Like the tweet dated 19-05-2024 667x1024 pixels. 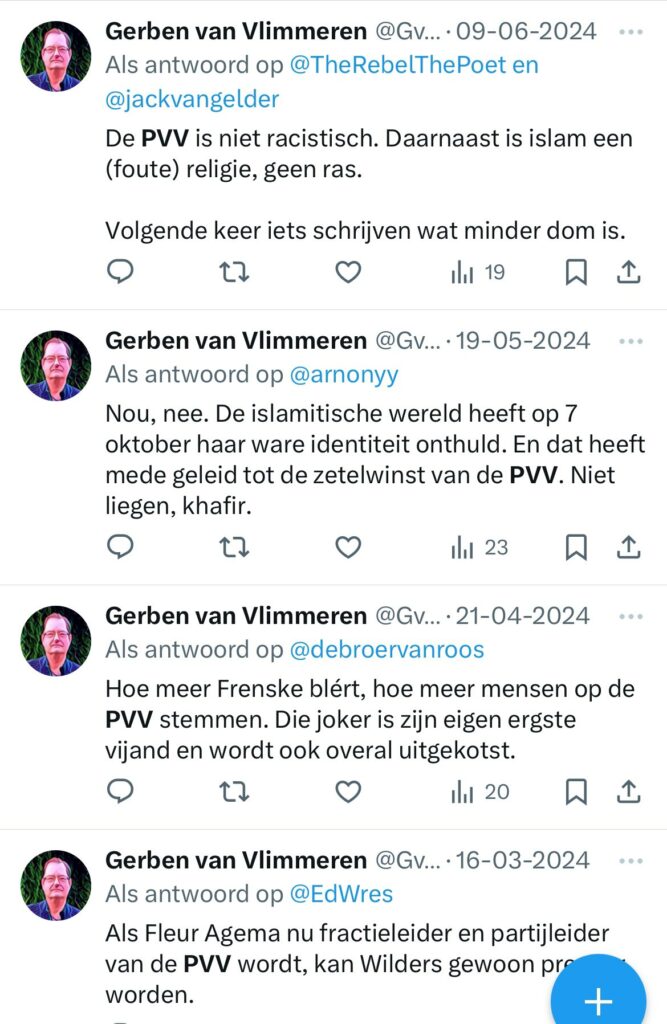point(347,546)
